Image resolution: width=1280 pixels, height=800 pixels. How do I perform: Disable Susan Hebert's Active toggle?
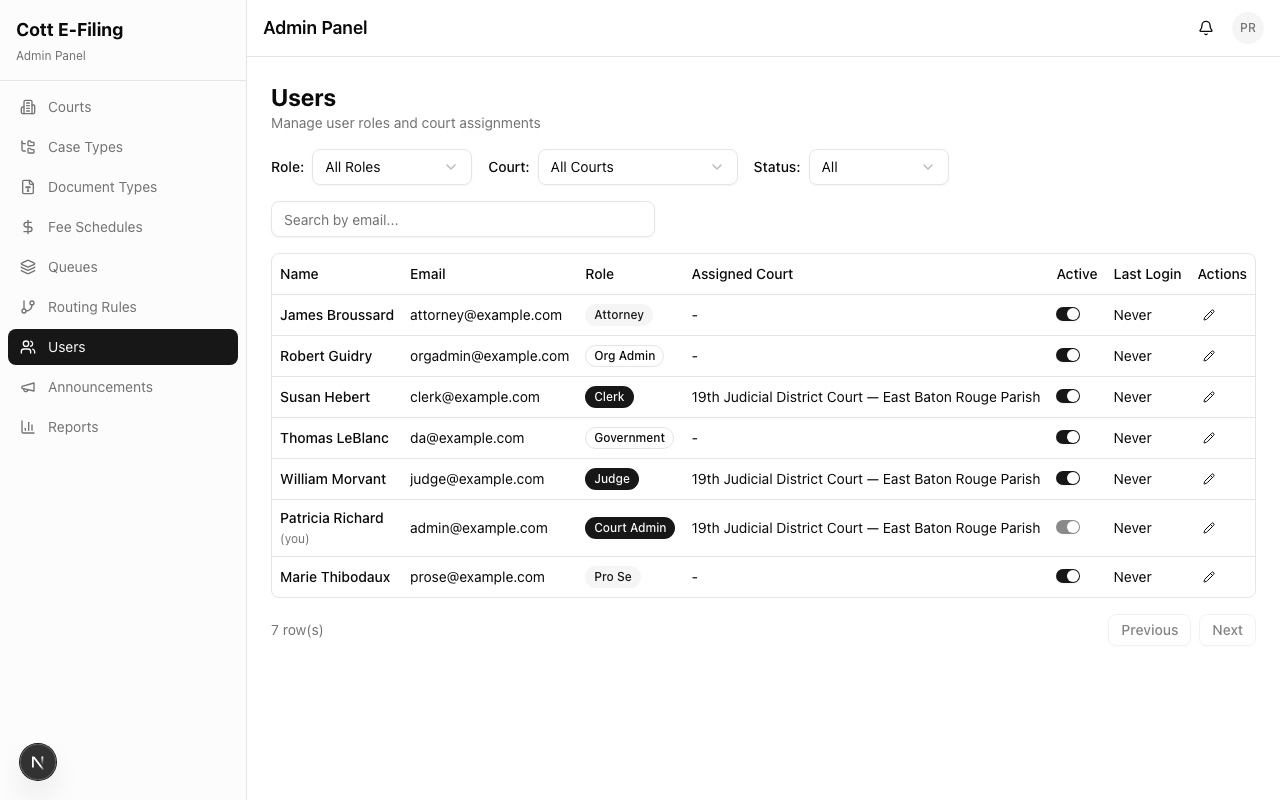[1068, 396]
